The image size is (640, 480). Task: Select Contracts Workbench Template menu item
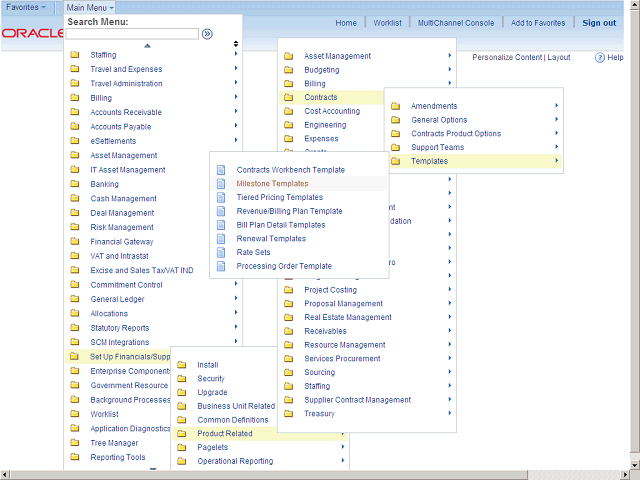[x=290, y=170]
